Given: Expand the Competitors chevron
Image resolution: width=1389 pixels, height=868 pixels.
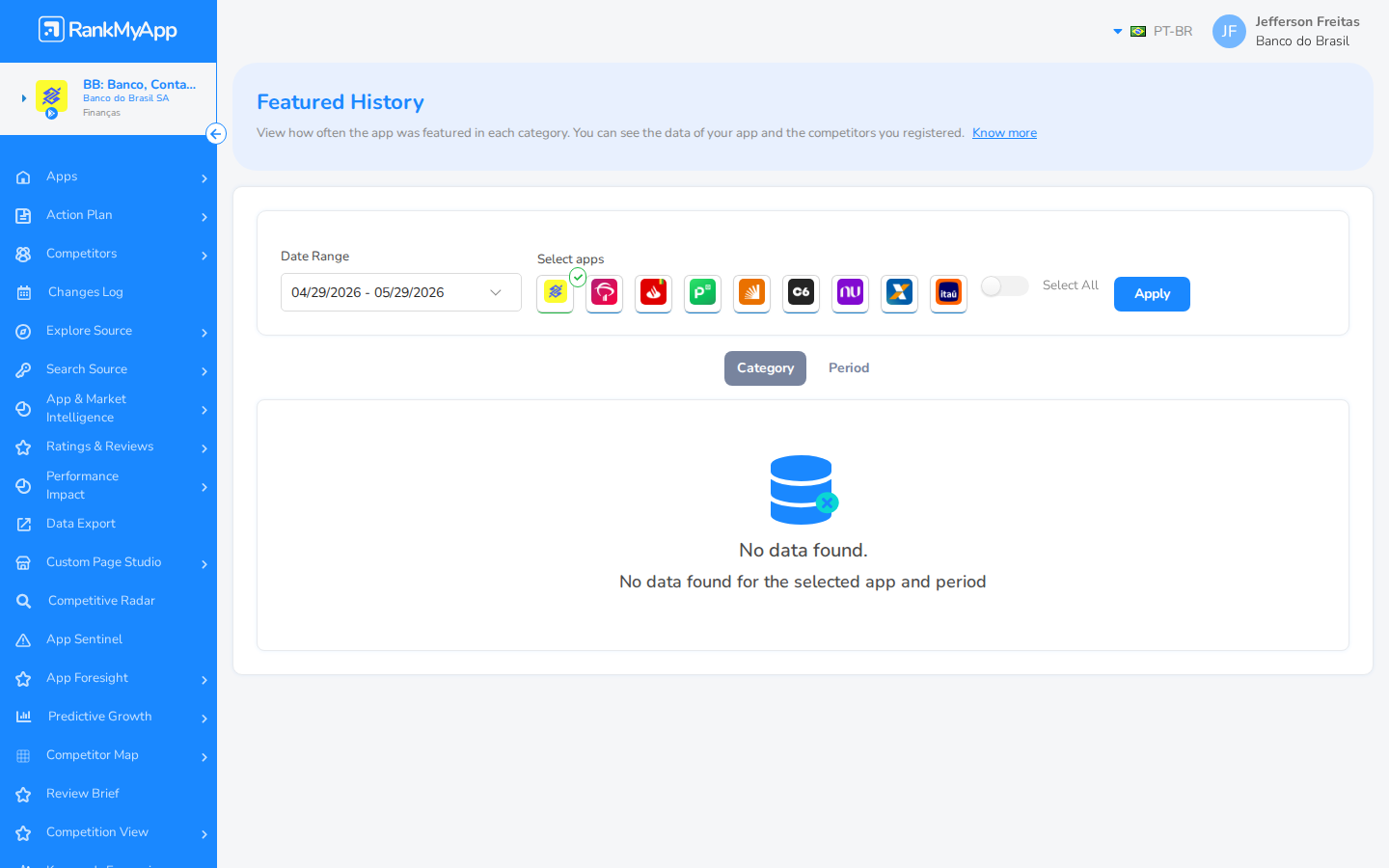Looking at the screenshot, I should click(204, 255).
